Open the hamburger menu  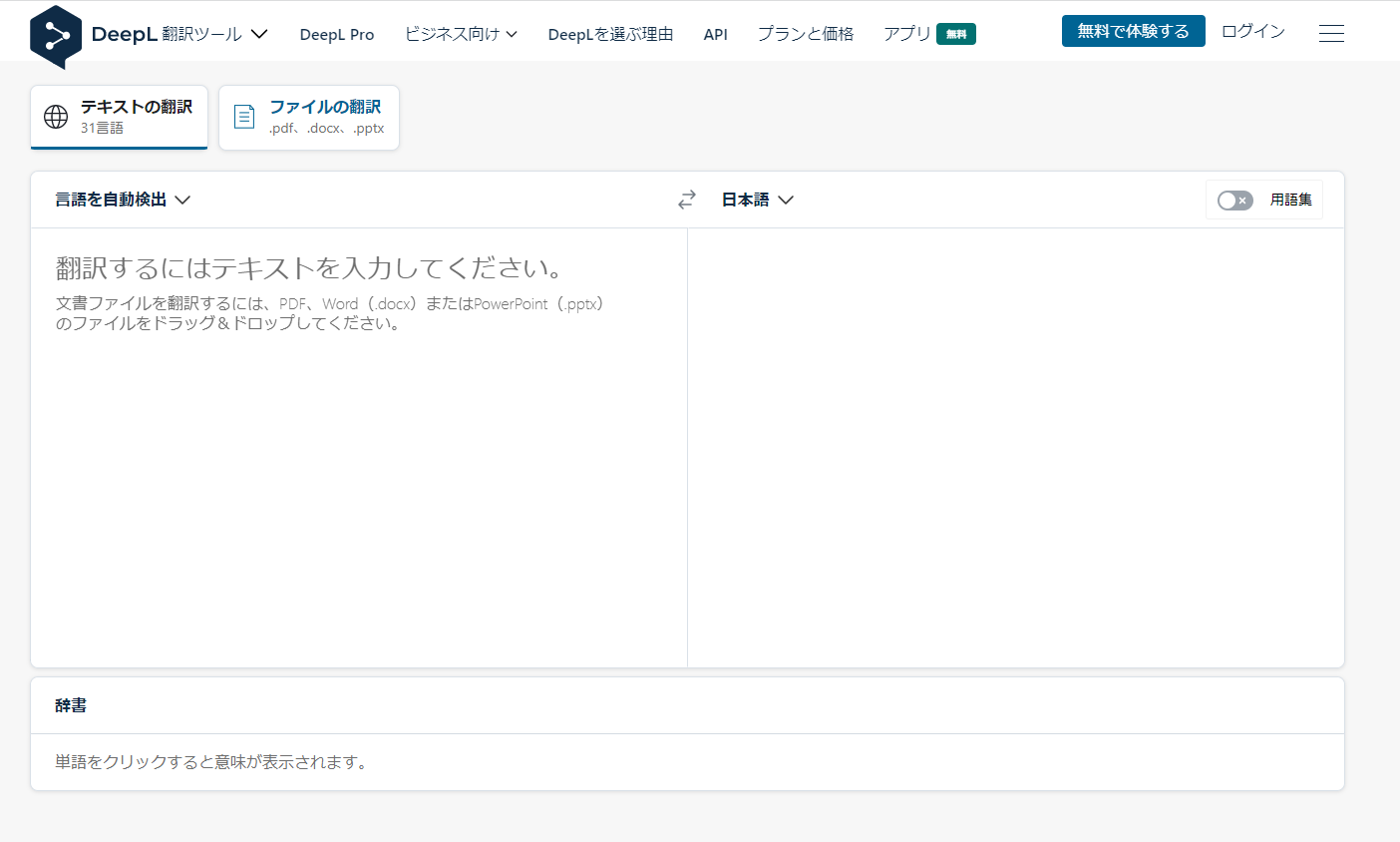click(x=1331, y=33)
